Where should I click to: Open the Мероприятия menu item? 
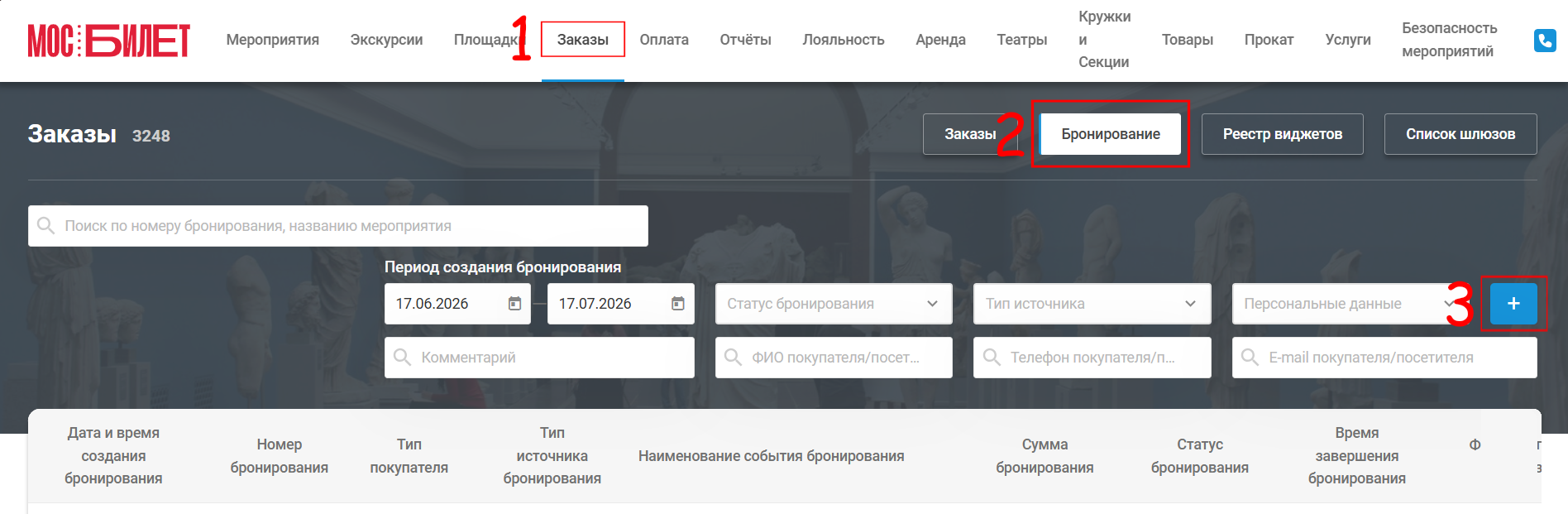[x=272, y=40]
